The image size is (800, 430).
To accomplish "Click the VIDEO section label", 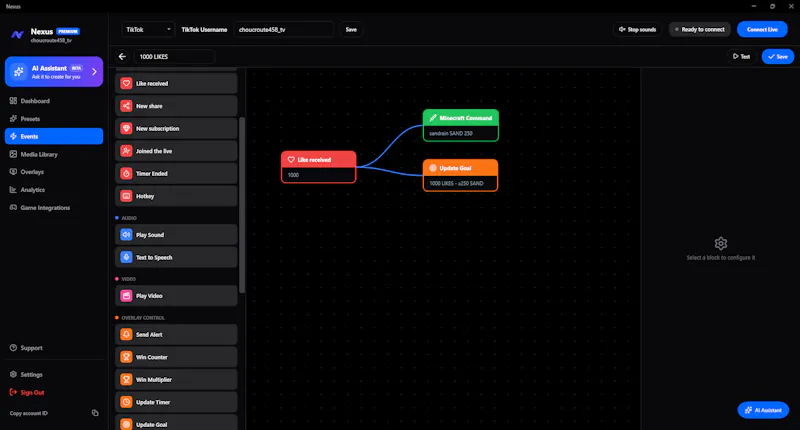I will click(x=129, y=279).
